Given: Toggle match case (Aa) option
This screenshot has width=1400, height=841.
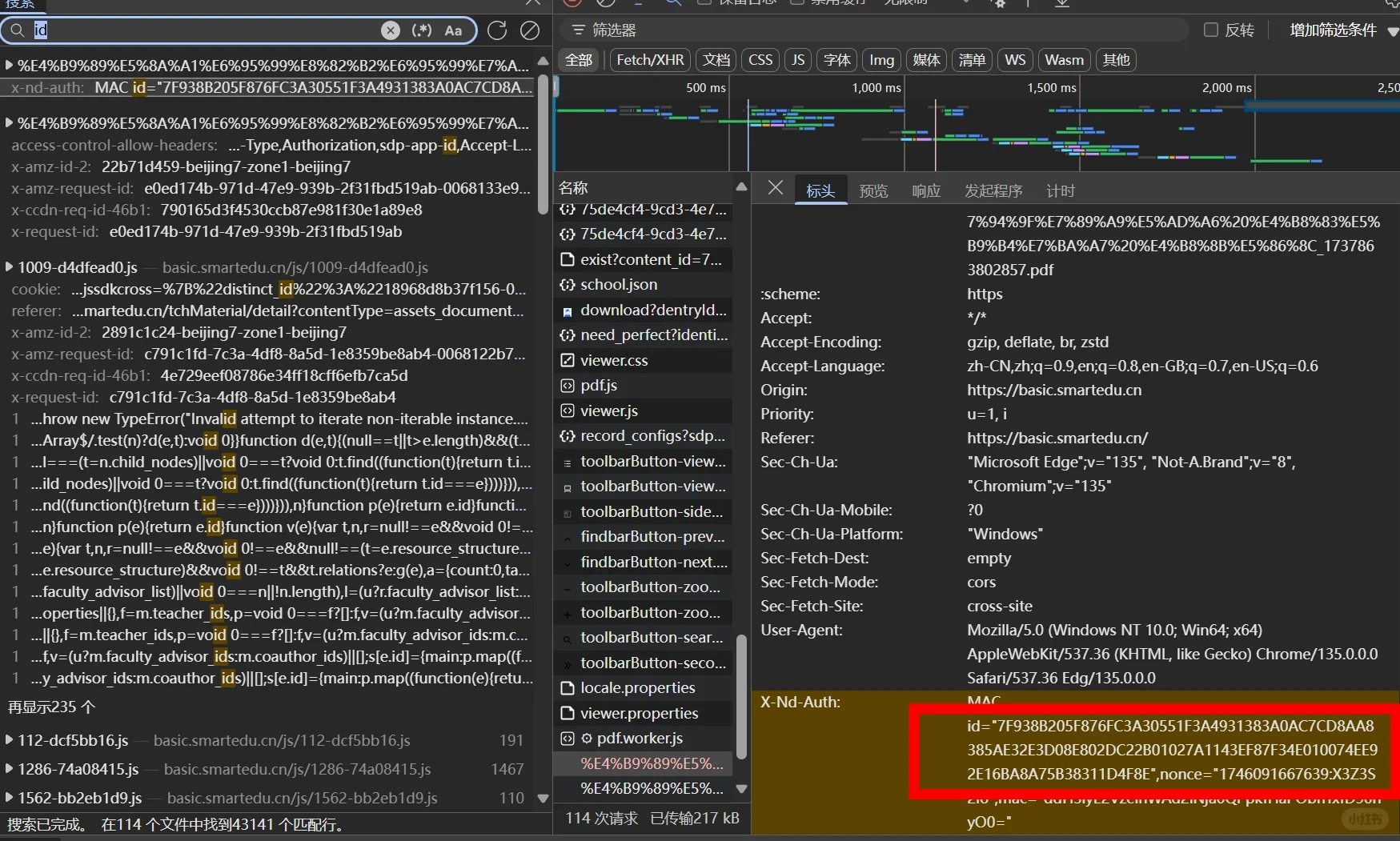Looking at the screenshot, I should 453,30.
